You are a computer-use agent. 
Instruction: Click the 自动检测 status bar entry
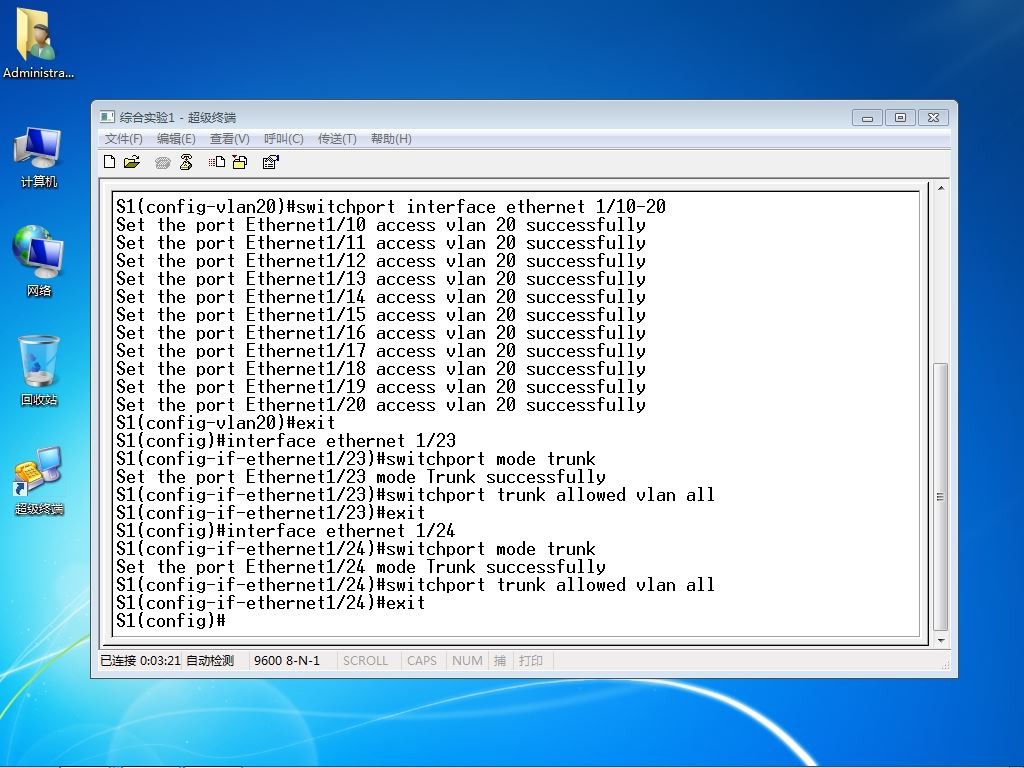click(210, 660)
